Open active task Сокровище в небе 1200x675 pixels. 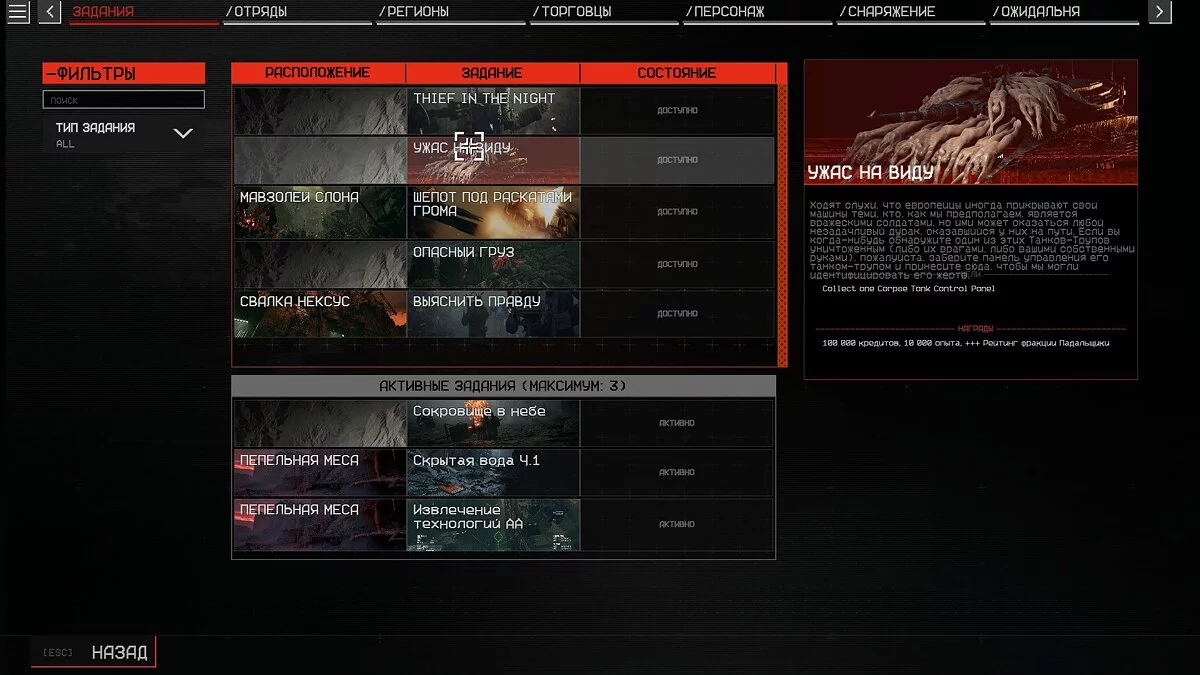pyautogui.click(x=493, y=423)
